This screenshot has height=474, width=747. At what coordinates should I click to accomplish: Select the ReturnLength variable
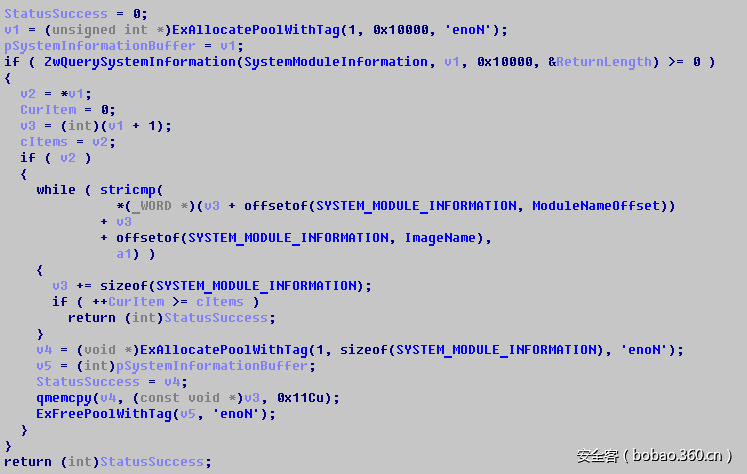tap(604, 62)
